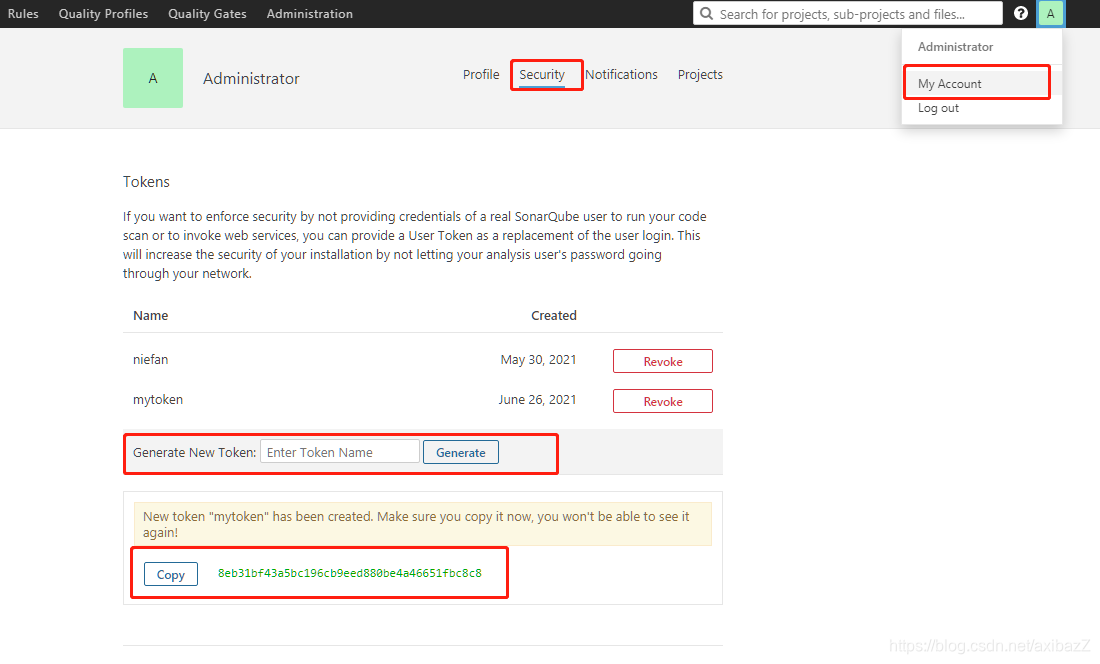
Task: Copy the newly created token
Action: pyautogui.click(x=170, y=573)
